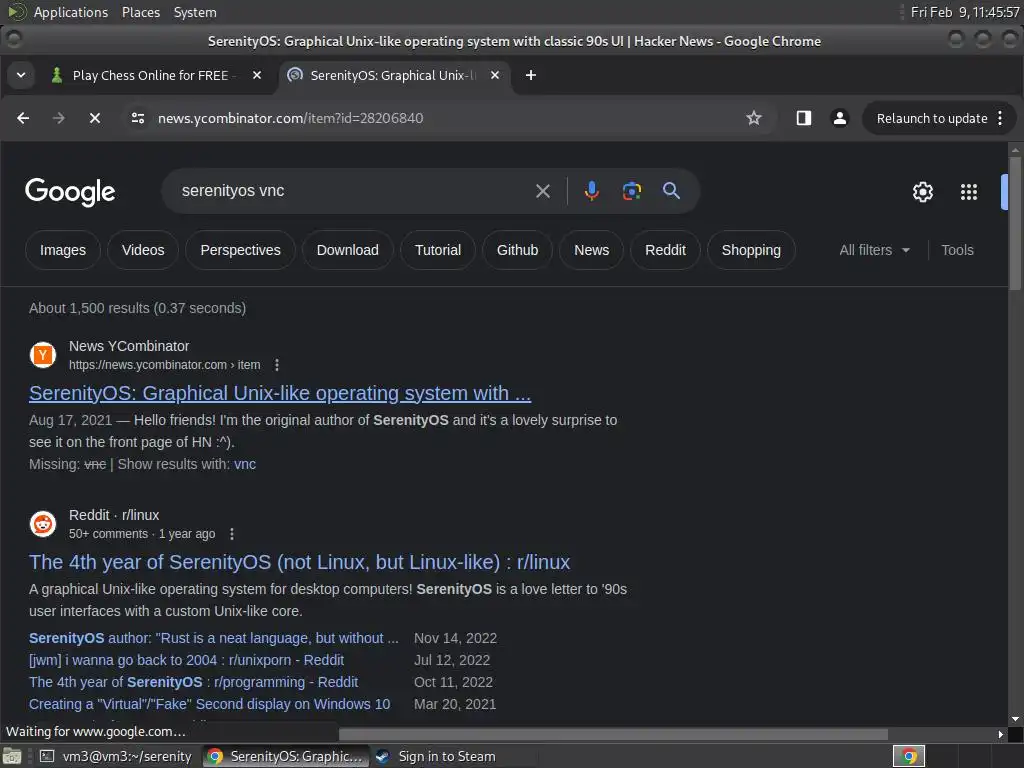Open the jwm unixporn Reddit link

pos(186,660)
